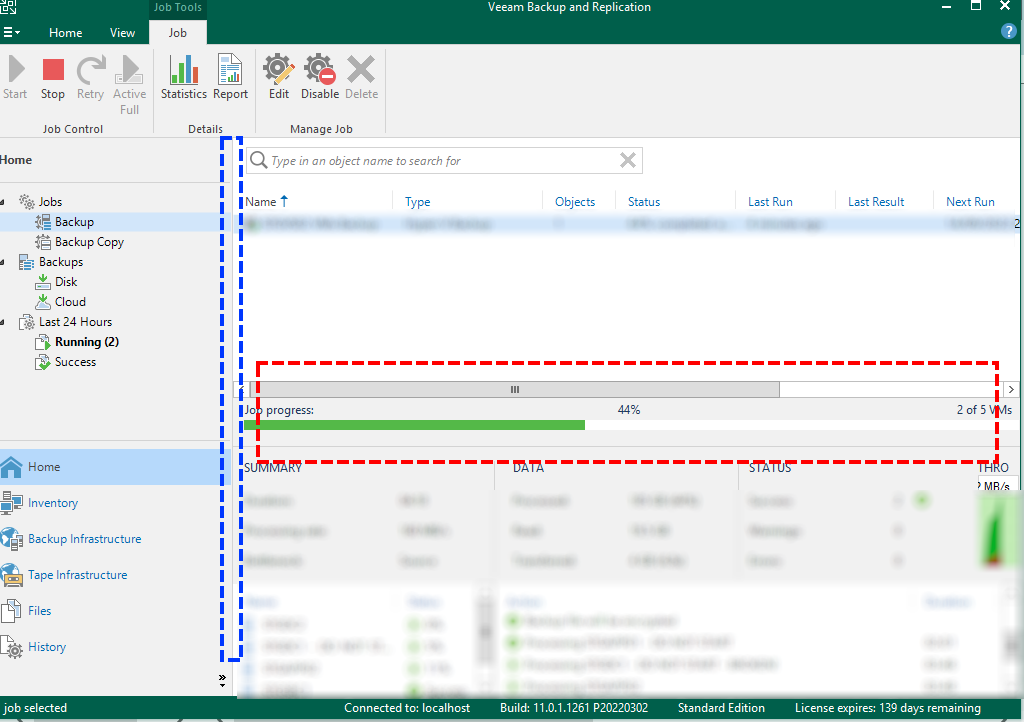Run an Active Full backup
This screenshot has height=722, width=1024.
coord(129,85)
